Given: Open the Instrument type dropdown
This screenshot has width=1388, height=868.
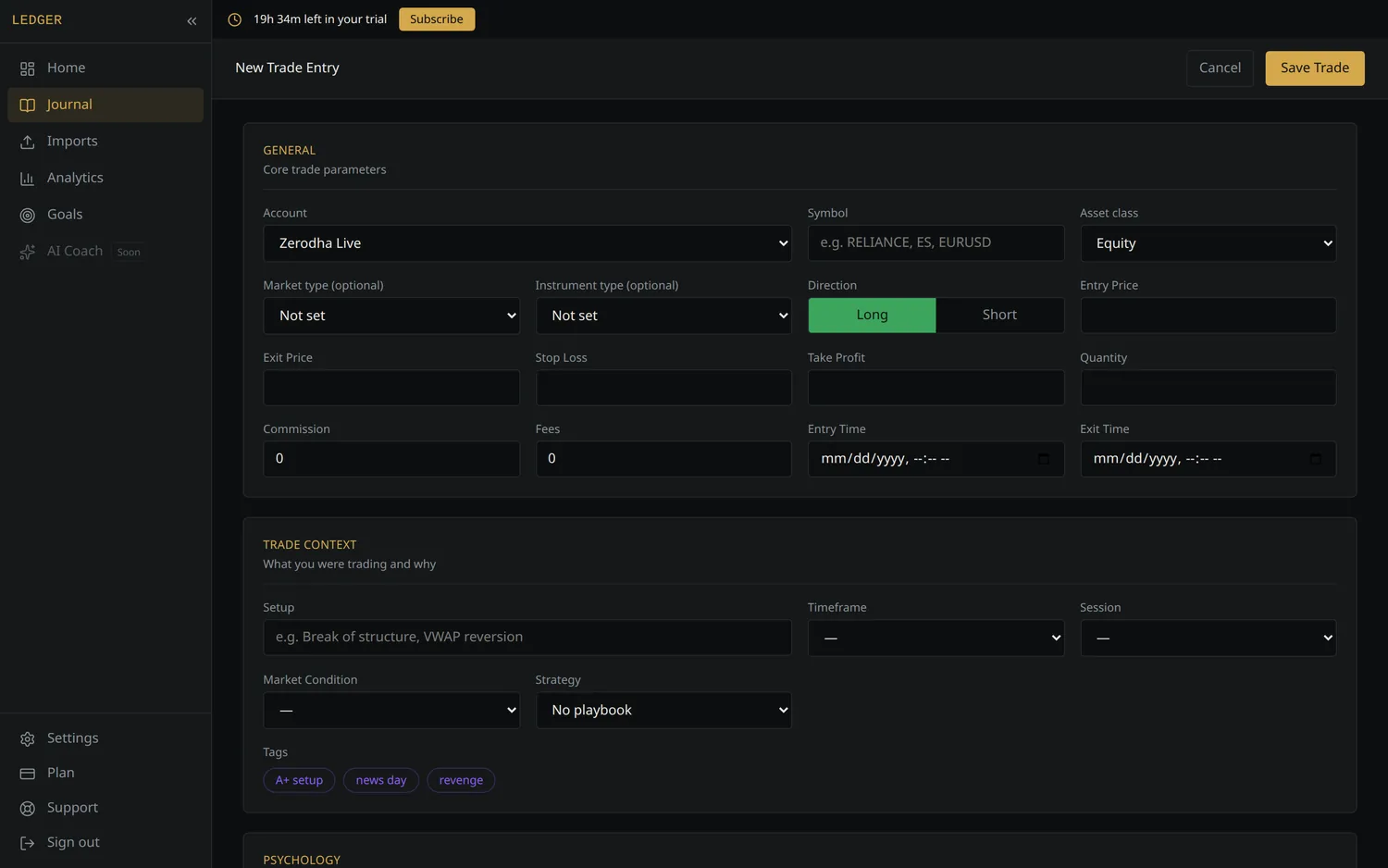Looking at the screenshot, I should [663, 316].
